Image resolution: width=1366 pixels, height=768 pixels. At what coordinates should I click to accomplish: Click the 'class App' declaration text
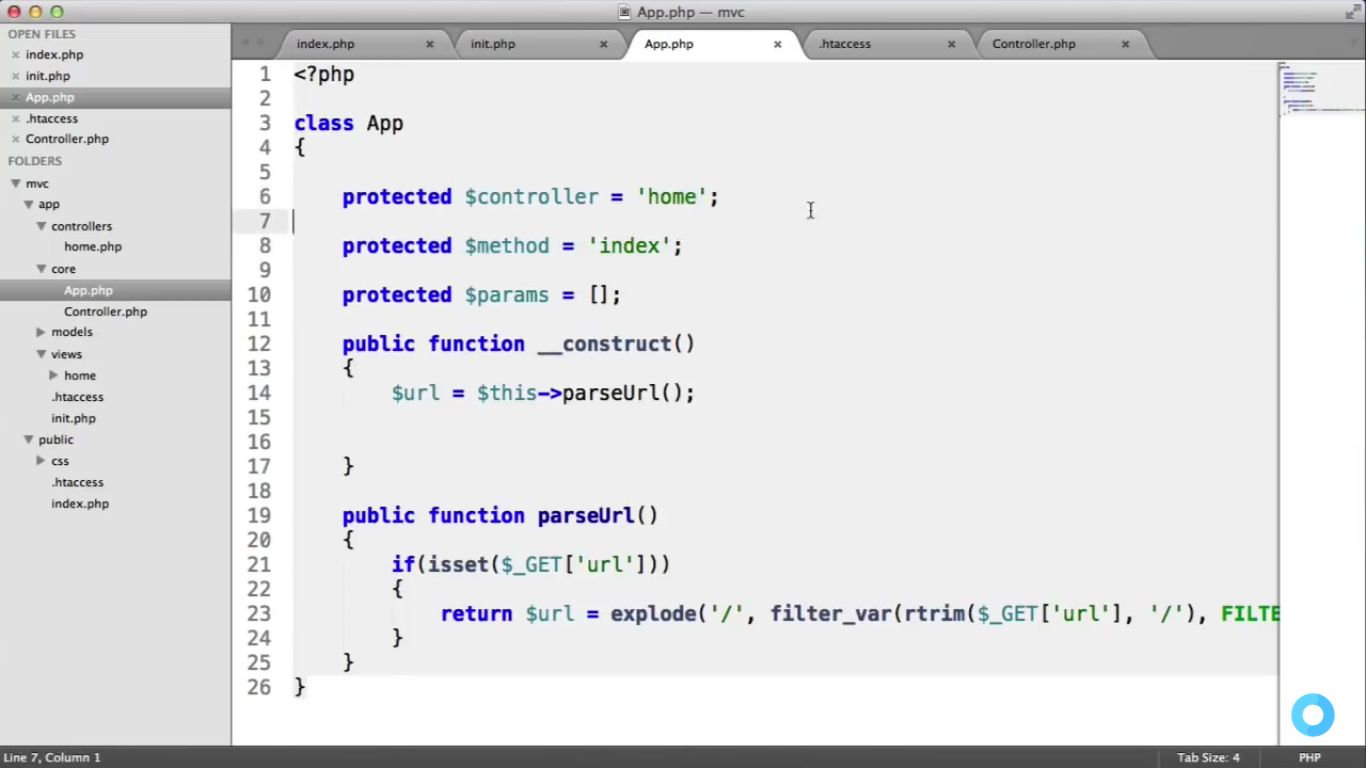349,124
